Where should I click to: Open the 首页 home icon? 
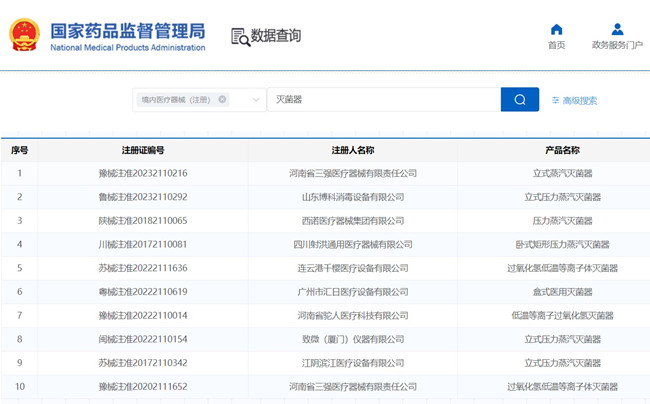pyautogui.click(x=556, y=30)
